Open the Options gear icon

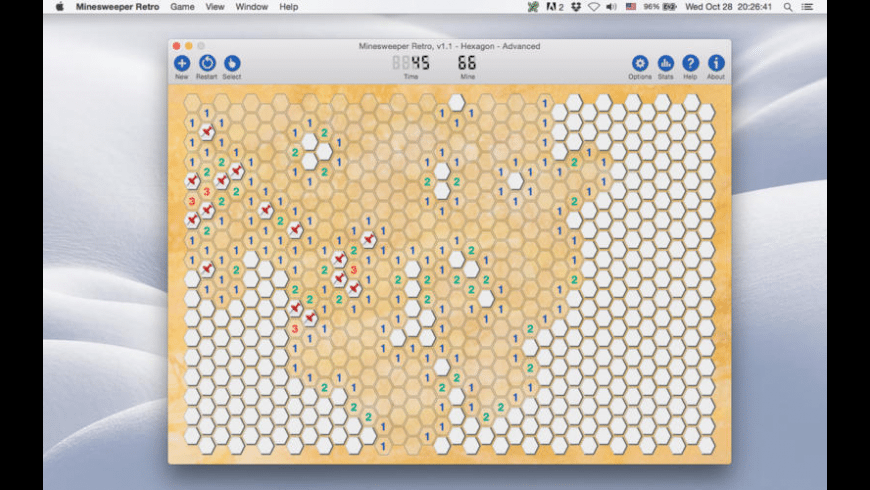click(640, 63)
